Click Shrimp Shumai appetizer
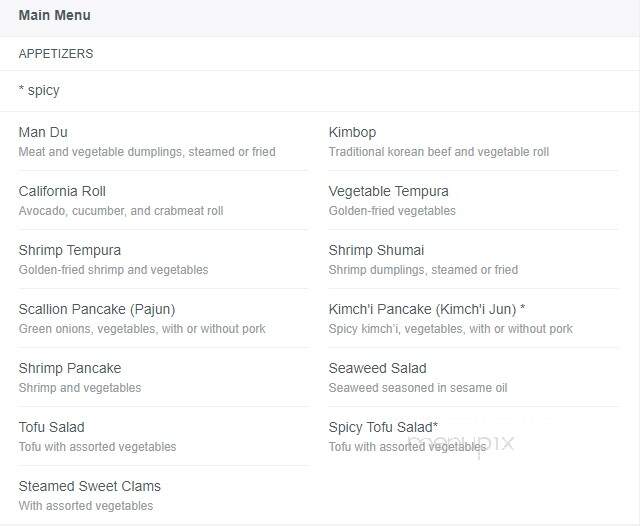The image size is (640, 526). (376, 250)
